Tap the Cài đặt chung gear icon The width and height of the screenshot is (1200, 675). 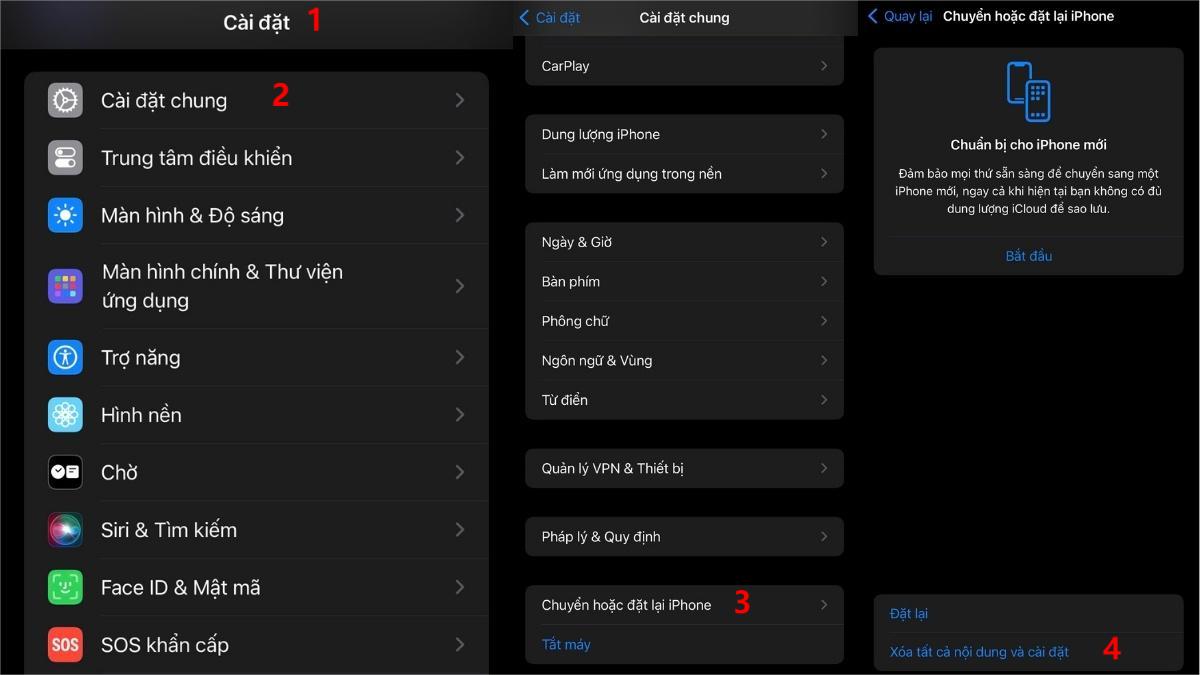pyautogui.click(x=65, y=100)
